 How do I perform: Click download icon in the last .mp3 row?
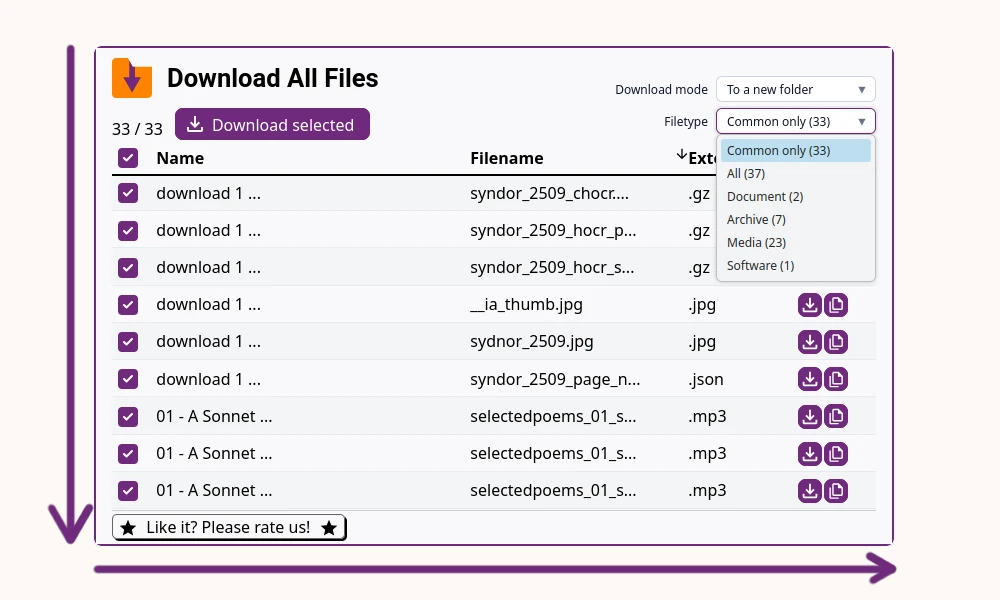pyautogui.click(x=809, y=491)
